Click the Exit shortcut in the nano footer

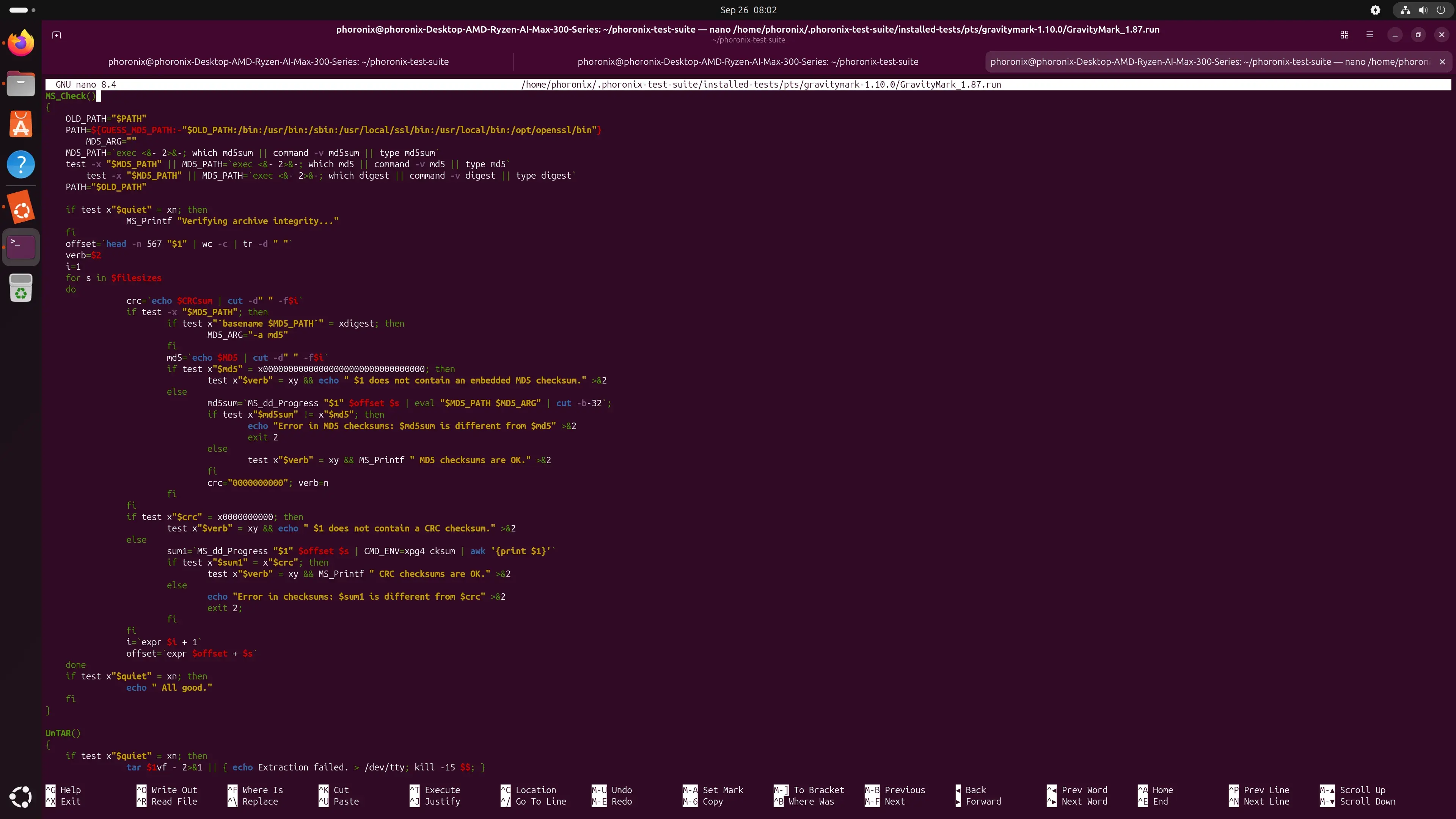click(70, 801)
